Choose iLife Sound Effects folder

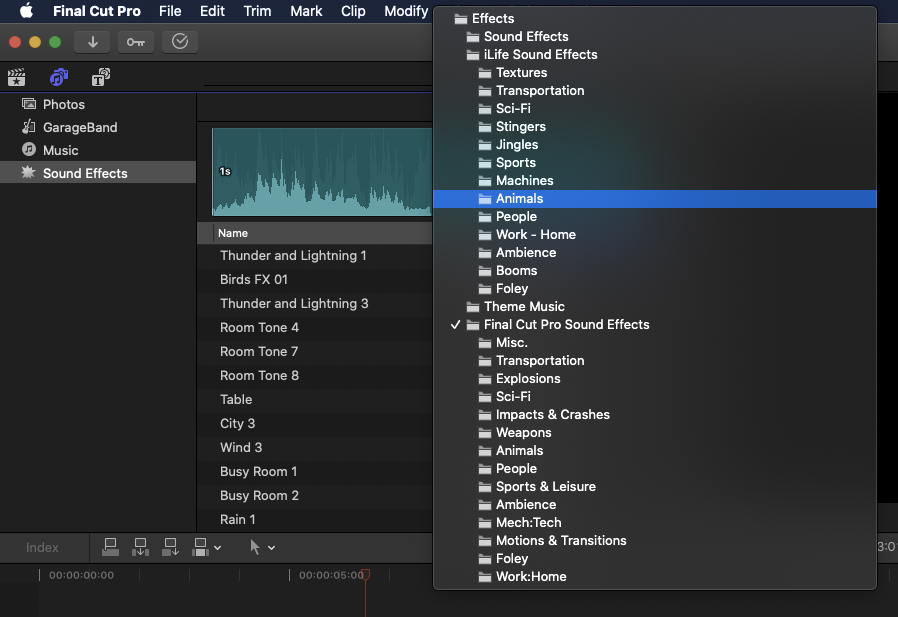655,54
